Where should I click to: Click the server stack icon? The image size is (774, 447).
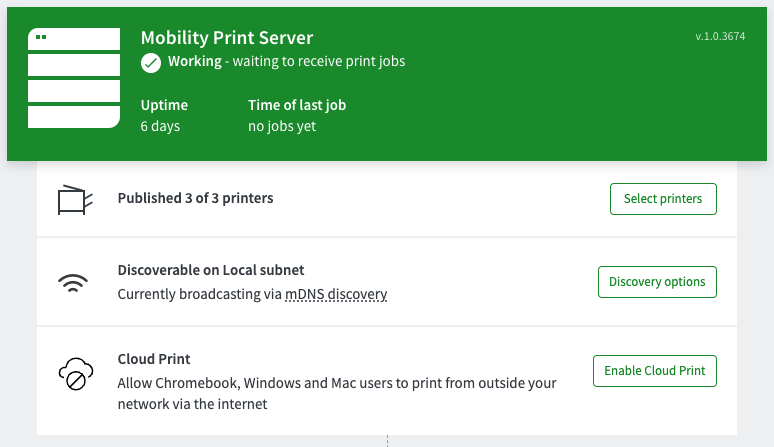[x=74, y=78]
